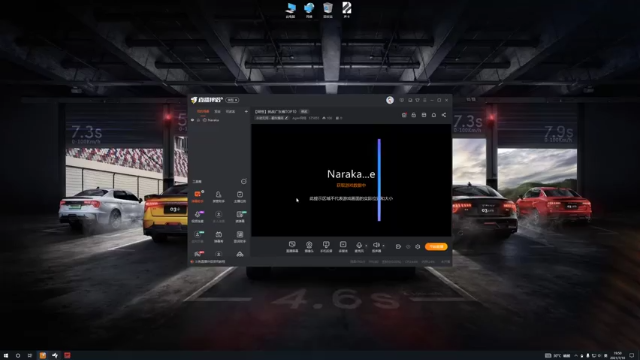Click the QR-style tool in the third toolbox row

point(240,236)
